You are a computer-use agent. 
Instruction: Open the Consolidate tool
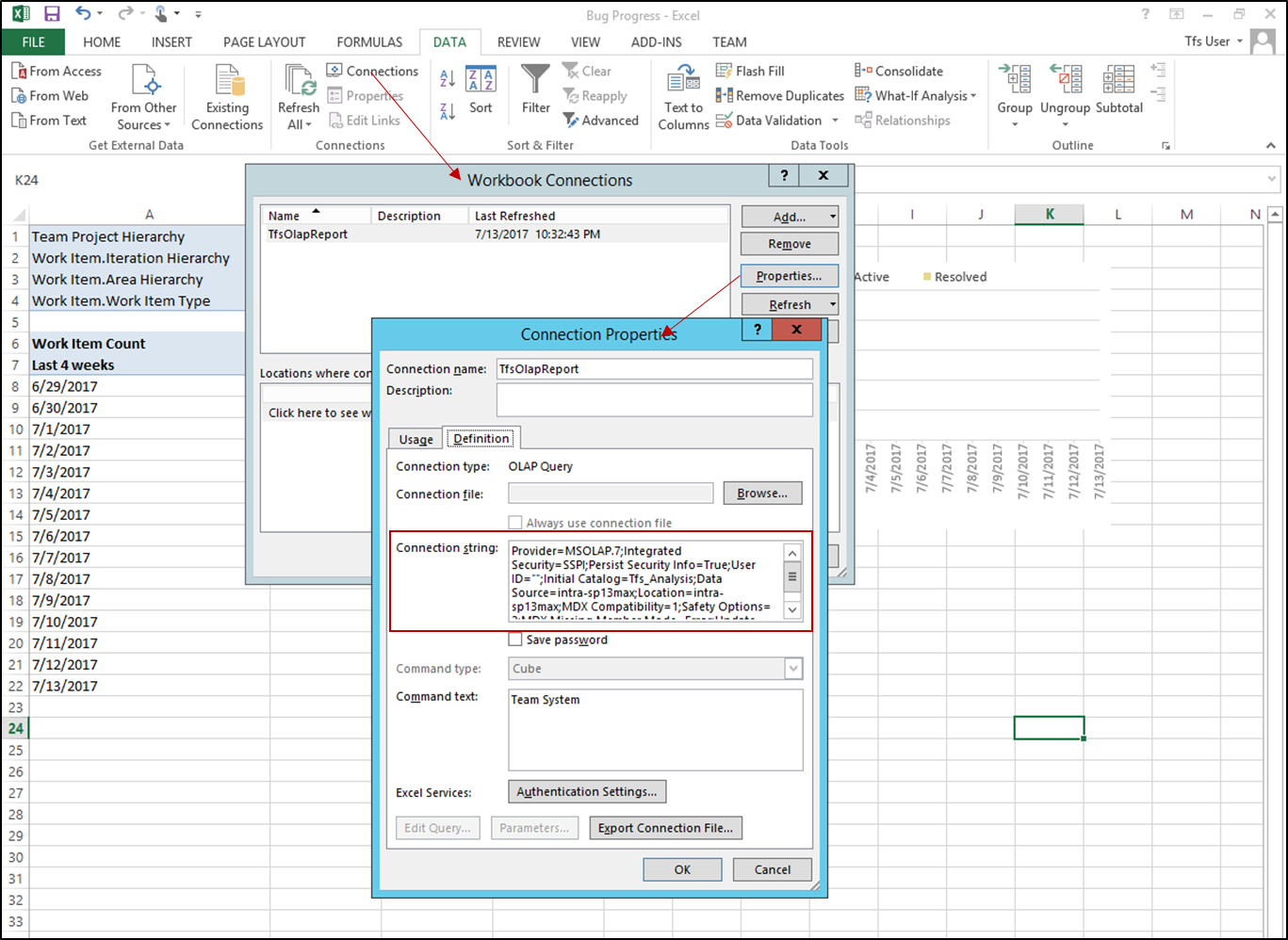pyautogui.click(x=900, y=70)
